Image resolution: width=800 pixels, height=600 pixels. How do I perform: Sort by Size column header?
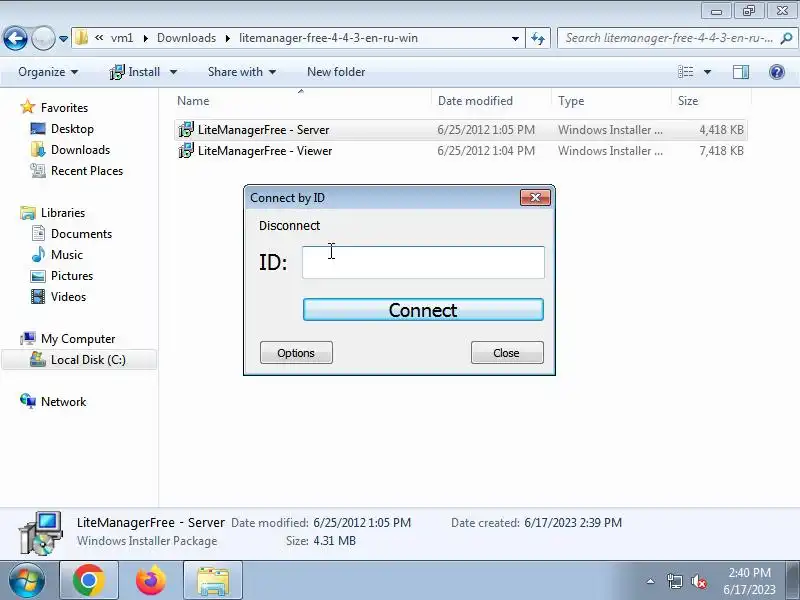688,101
